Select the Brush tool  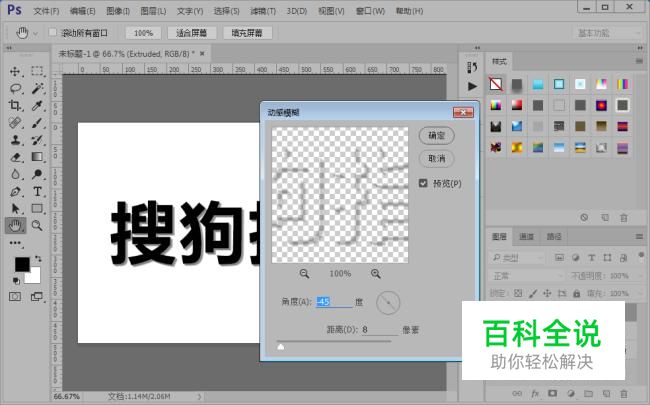(37, 123)
